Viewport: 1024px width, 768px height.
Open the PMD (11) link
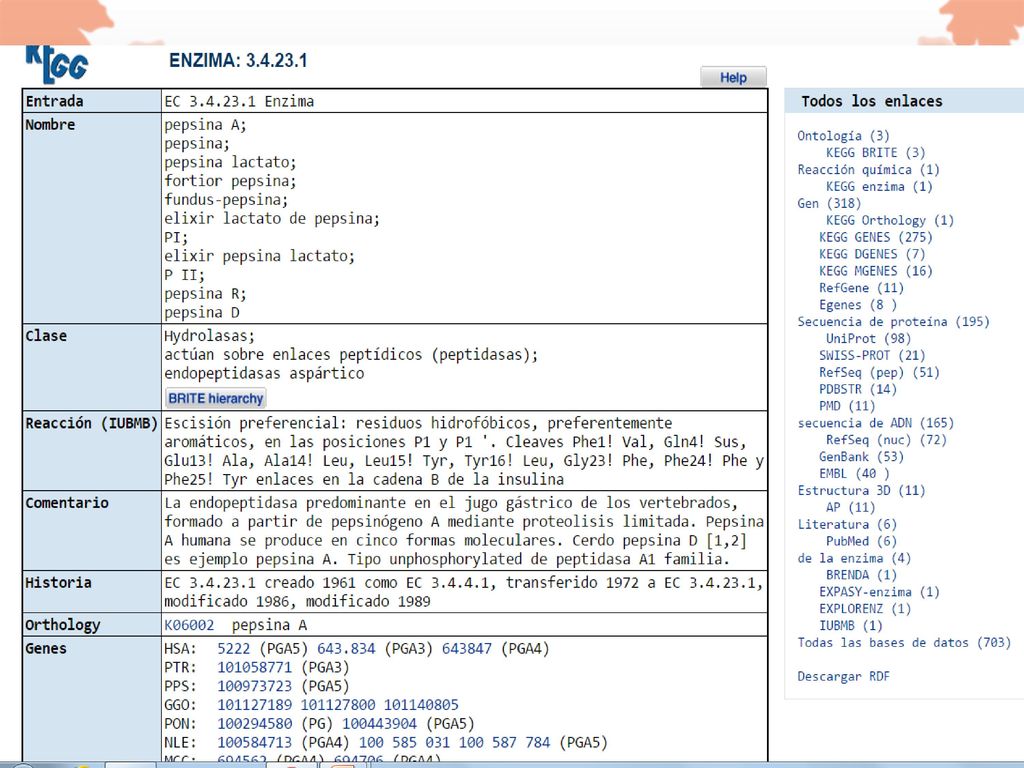tap(847, 406)
